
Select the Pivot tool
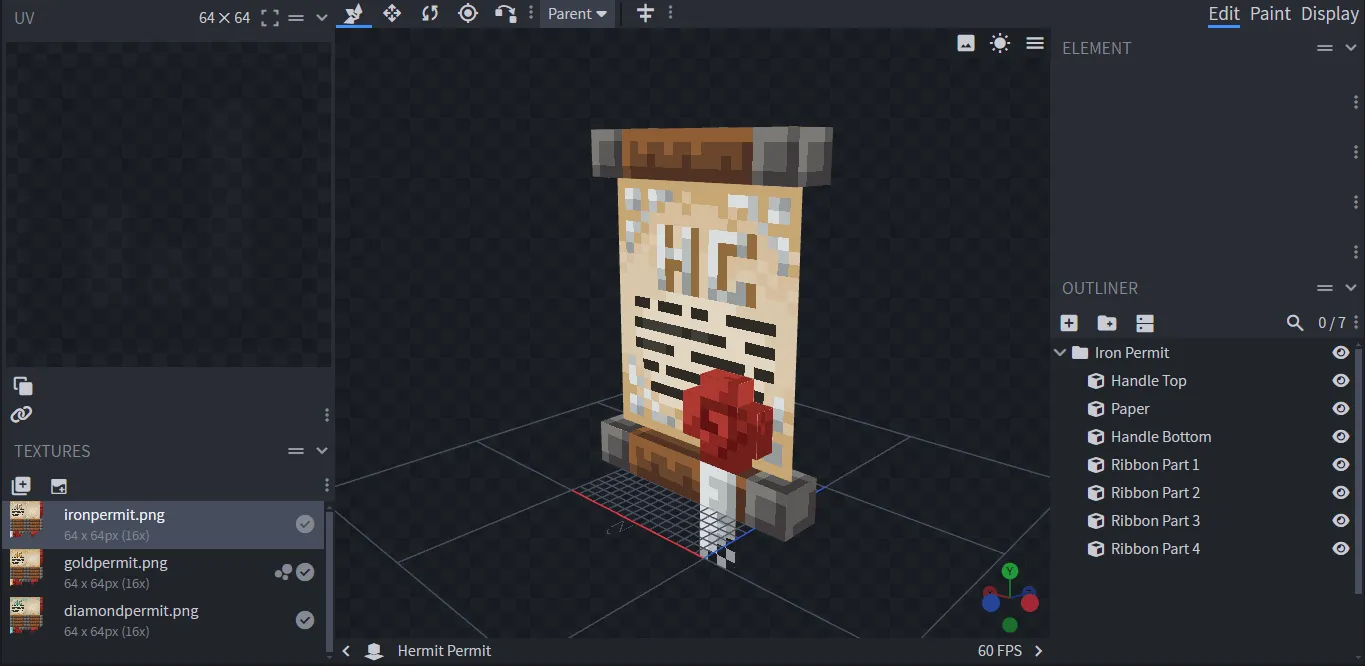tap(468, 14)
